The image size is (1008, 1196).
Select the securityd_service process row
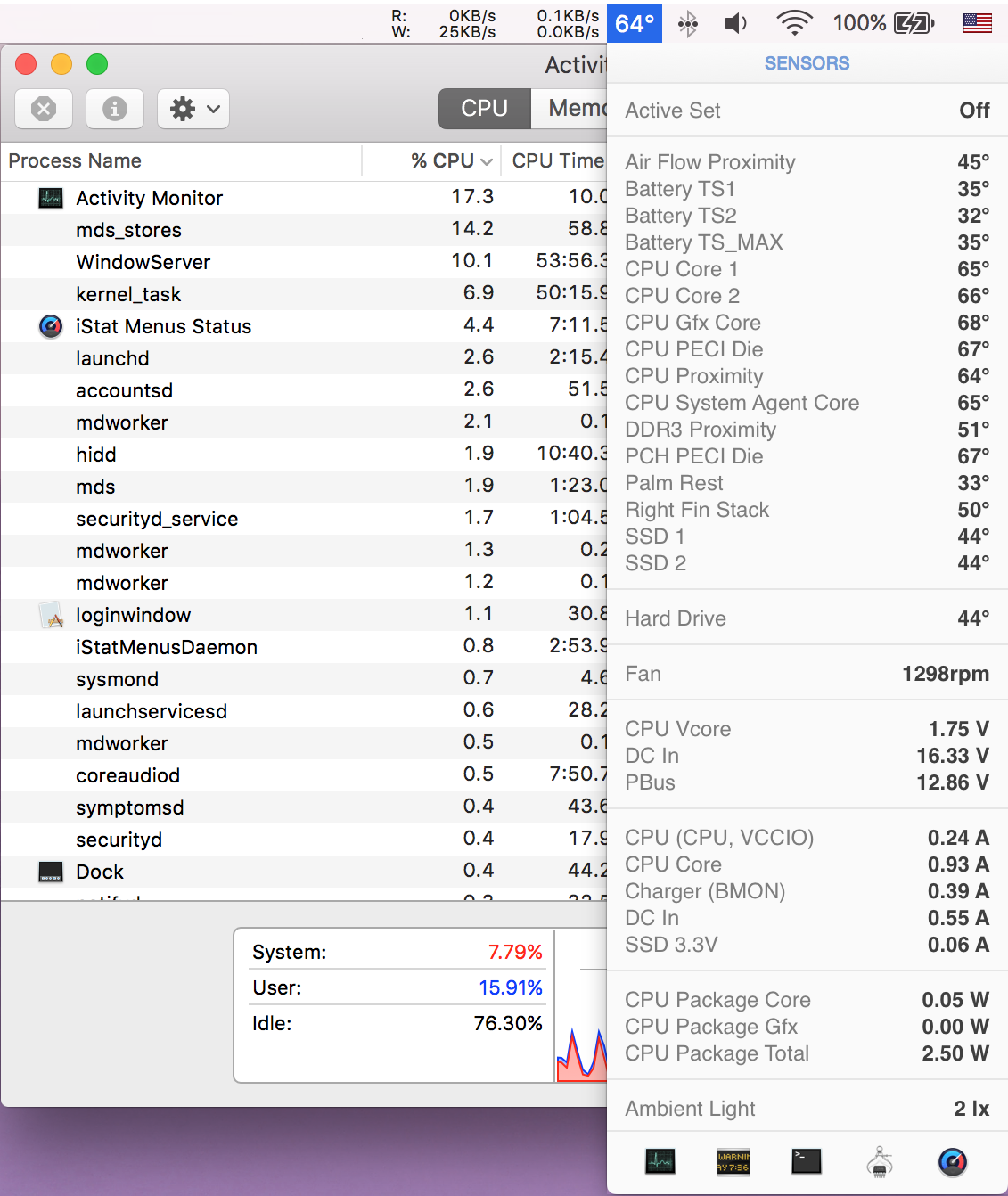pyautogui.click(x=304, y=519)
